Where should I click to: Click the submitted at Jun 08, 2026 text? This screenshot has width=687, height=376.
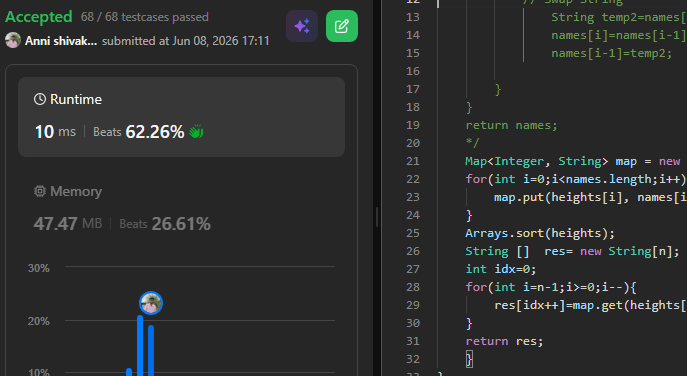(186, 41)
